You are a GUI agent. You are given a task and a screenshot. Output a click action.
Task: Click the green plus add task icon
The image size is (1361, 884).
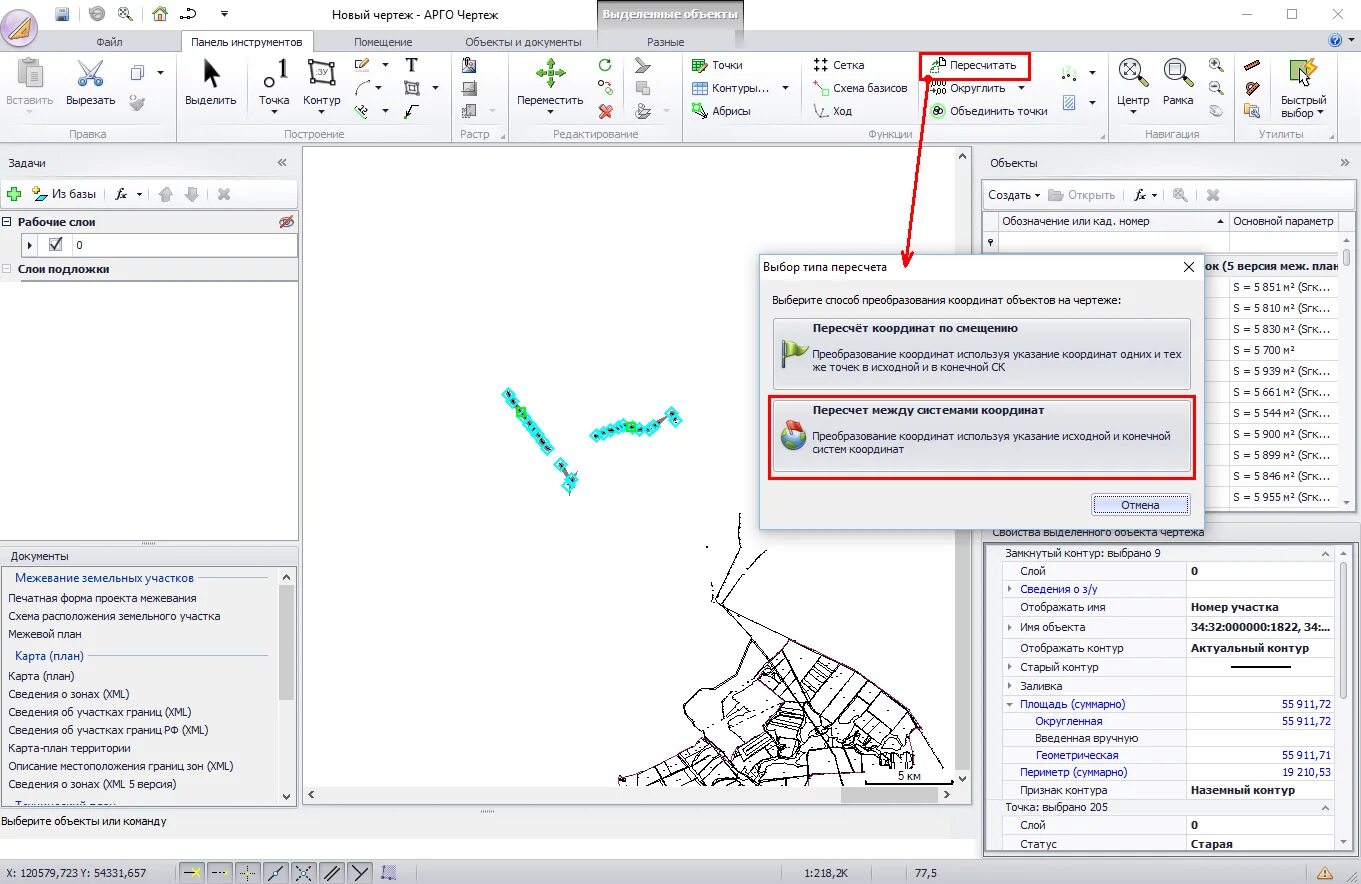click(14, 194)
